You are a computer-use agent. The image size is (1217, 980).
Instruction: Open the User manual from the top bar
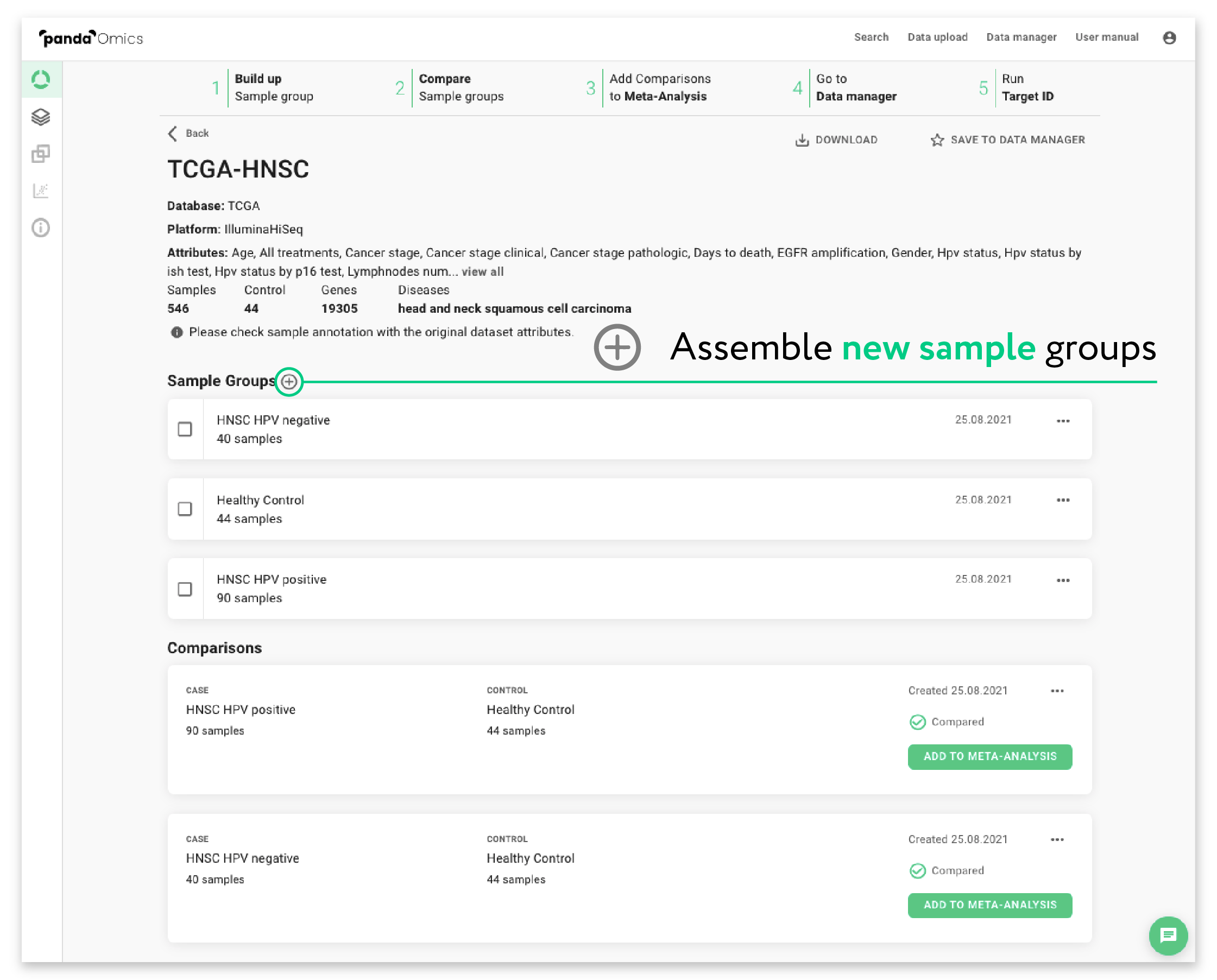(x=1106, y=37)
